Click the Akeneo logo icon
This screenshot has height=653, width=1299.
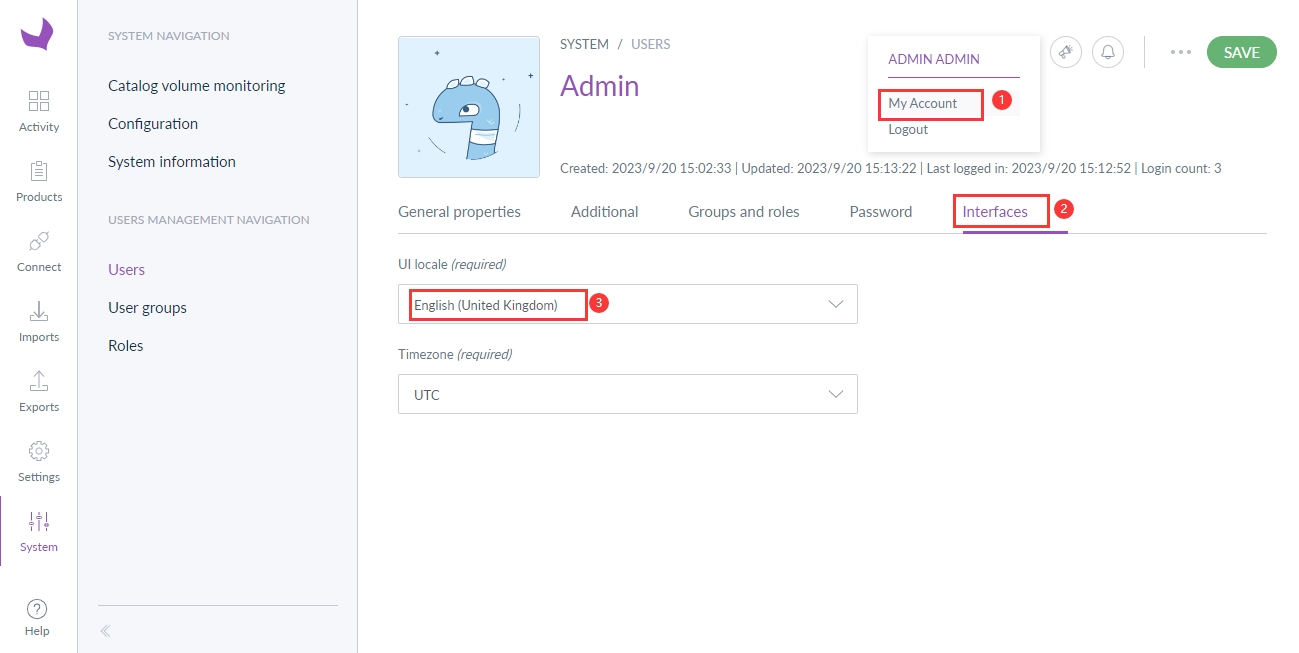[x=37, y=33]
